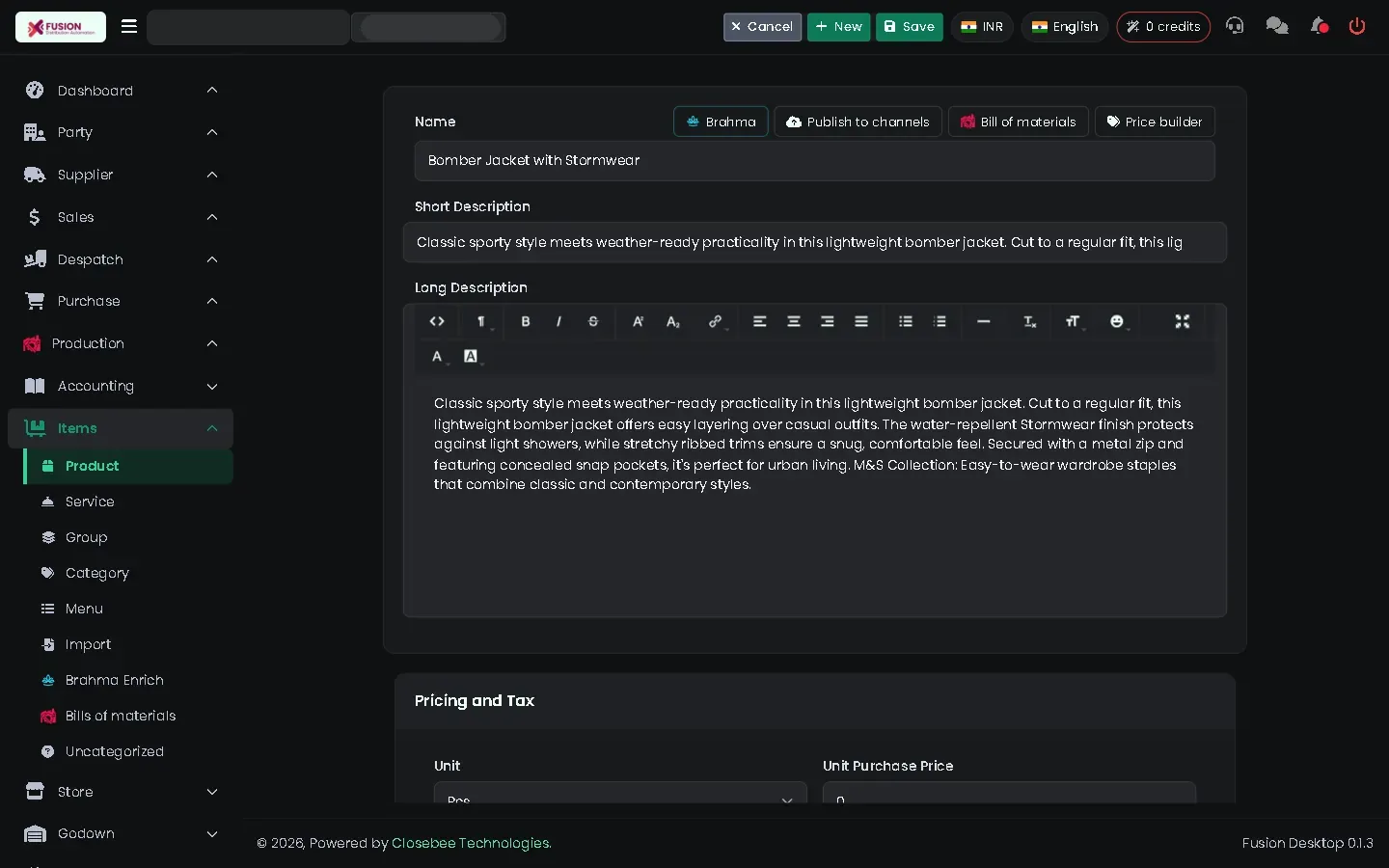Click the Cancel button
The image size is (1389, 868).
click(x=762, y=27)
